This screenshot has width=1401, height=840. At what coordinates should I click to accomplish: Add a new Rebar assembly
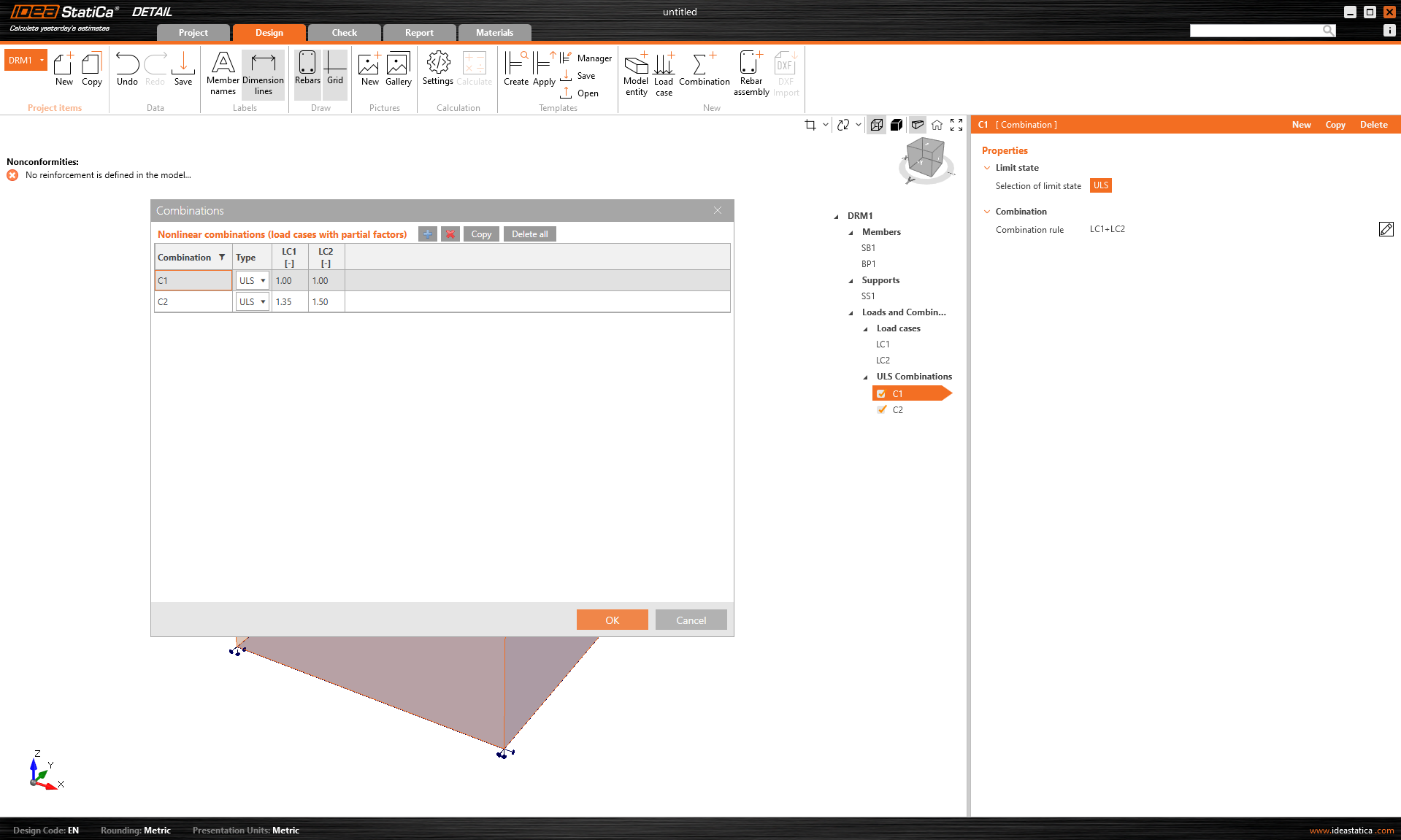click(x=751, y=73)
